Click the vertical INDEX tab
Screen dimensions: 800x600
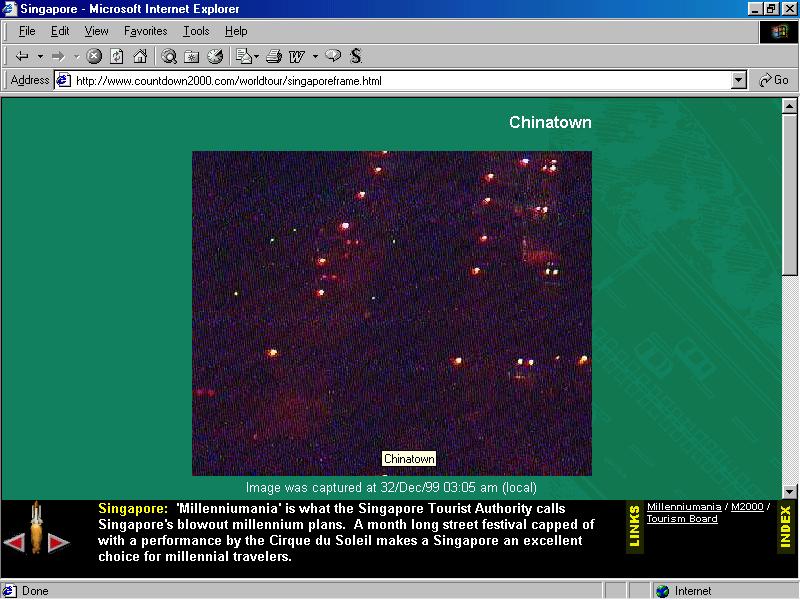click(786, 527)
